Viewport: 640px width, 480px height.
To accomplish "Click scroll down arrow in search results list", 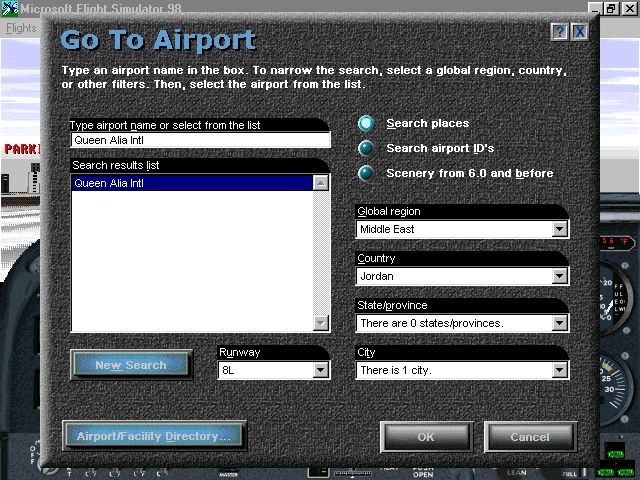I will click(321, 323).
